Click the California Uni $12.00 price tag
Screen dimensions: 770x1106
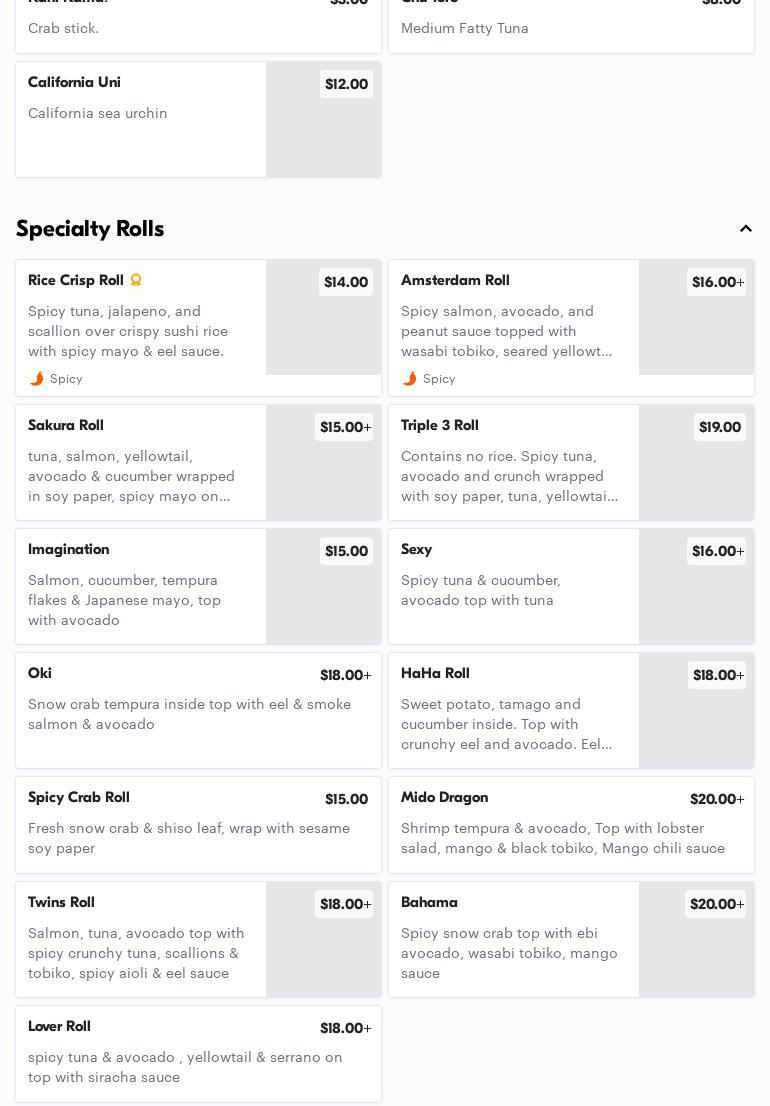pyautogui.click(x=346, y=85)
